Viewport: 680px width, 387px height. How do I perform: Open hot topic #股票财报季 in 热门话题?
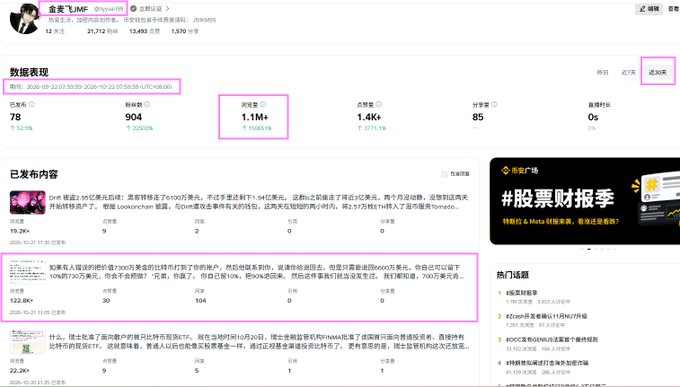522,293
